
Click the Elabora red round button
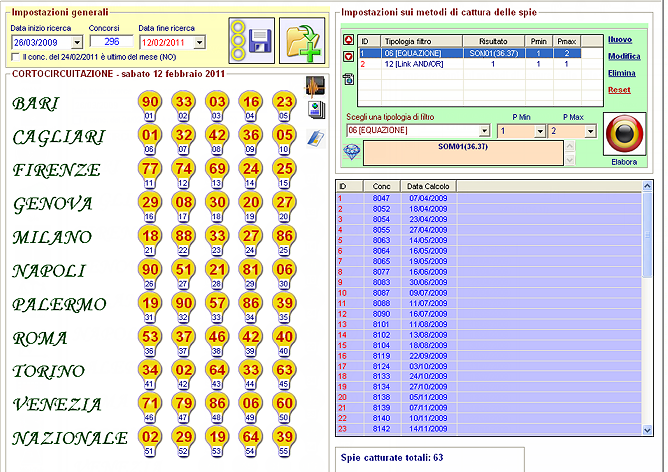(624, 134)
